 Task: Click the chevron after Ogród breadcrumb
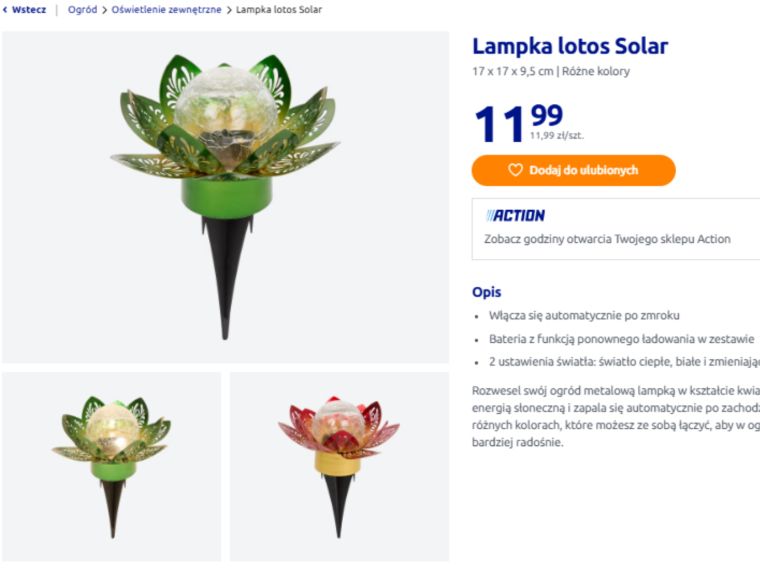click(104, 10)
